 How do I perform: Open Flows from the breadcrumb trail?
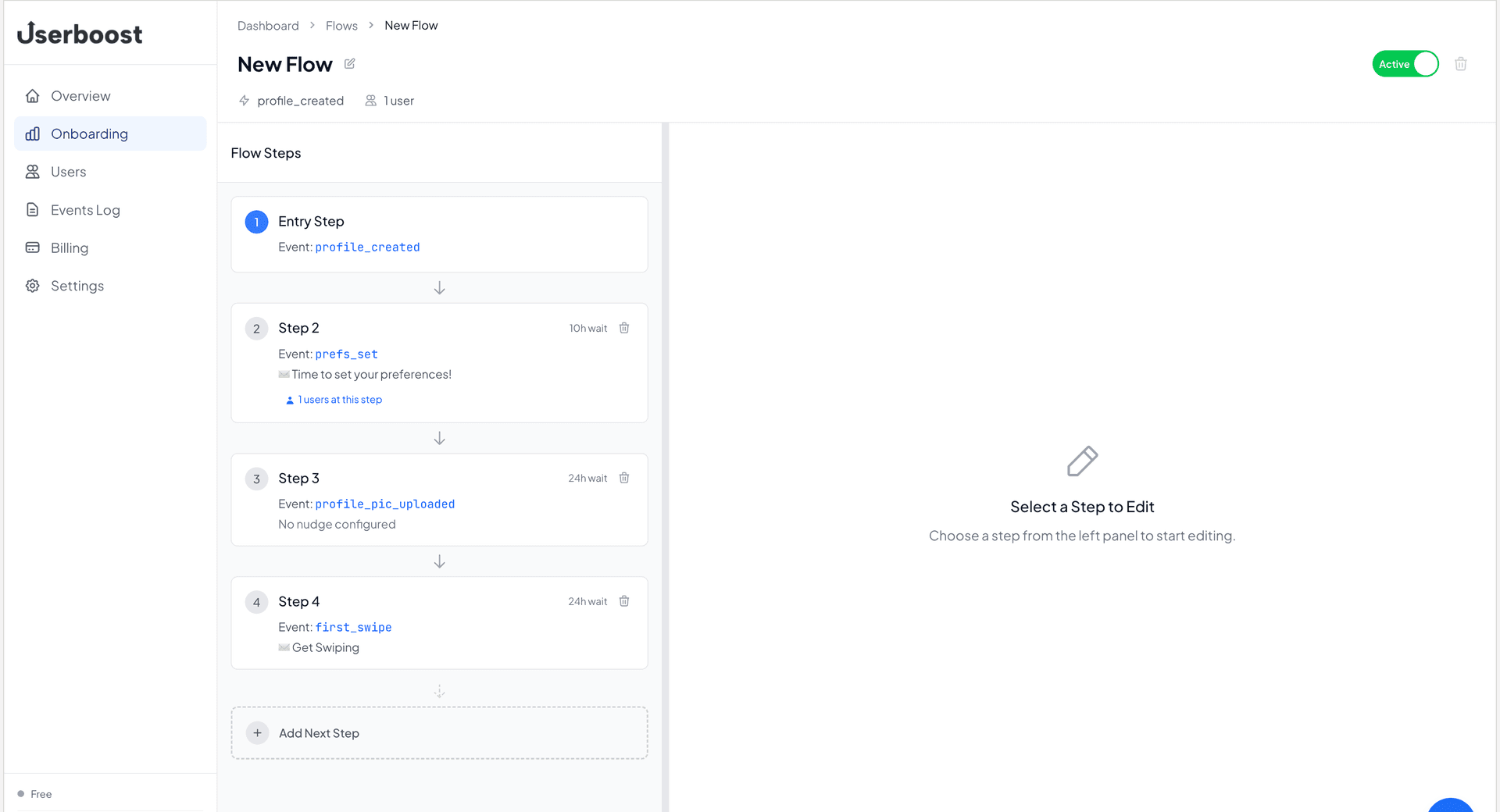coord(341,25)
